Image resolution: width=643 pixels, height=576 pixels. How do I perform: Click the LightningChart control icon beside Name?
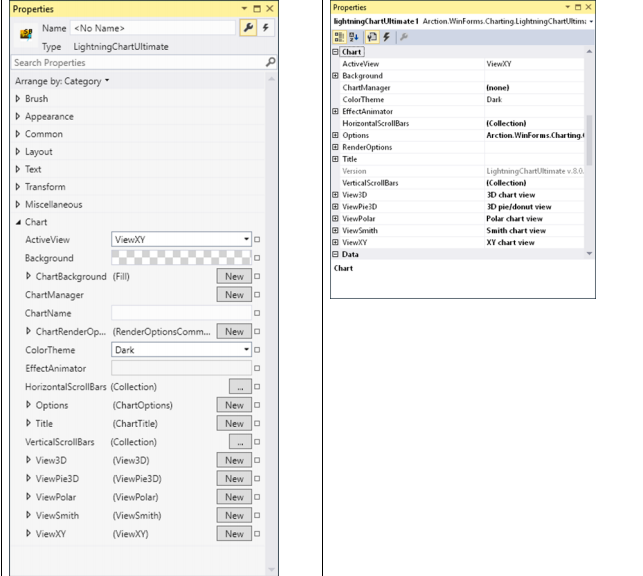click(26, 34)
